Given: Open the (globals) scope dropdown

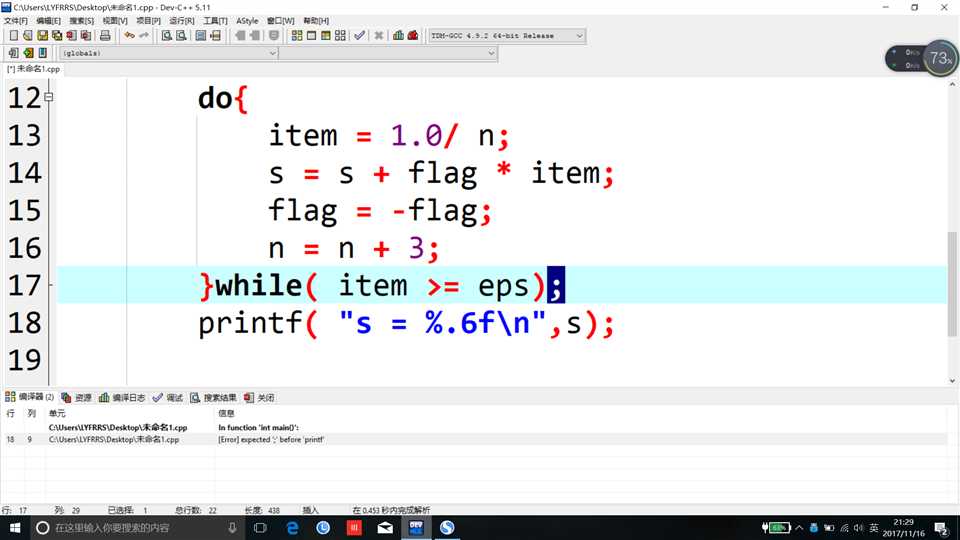Looking at the screenshot, I should pos(169,53).
